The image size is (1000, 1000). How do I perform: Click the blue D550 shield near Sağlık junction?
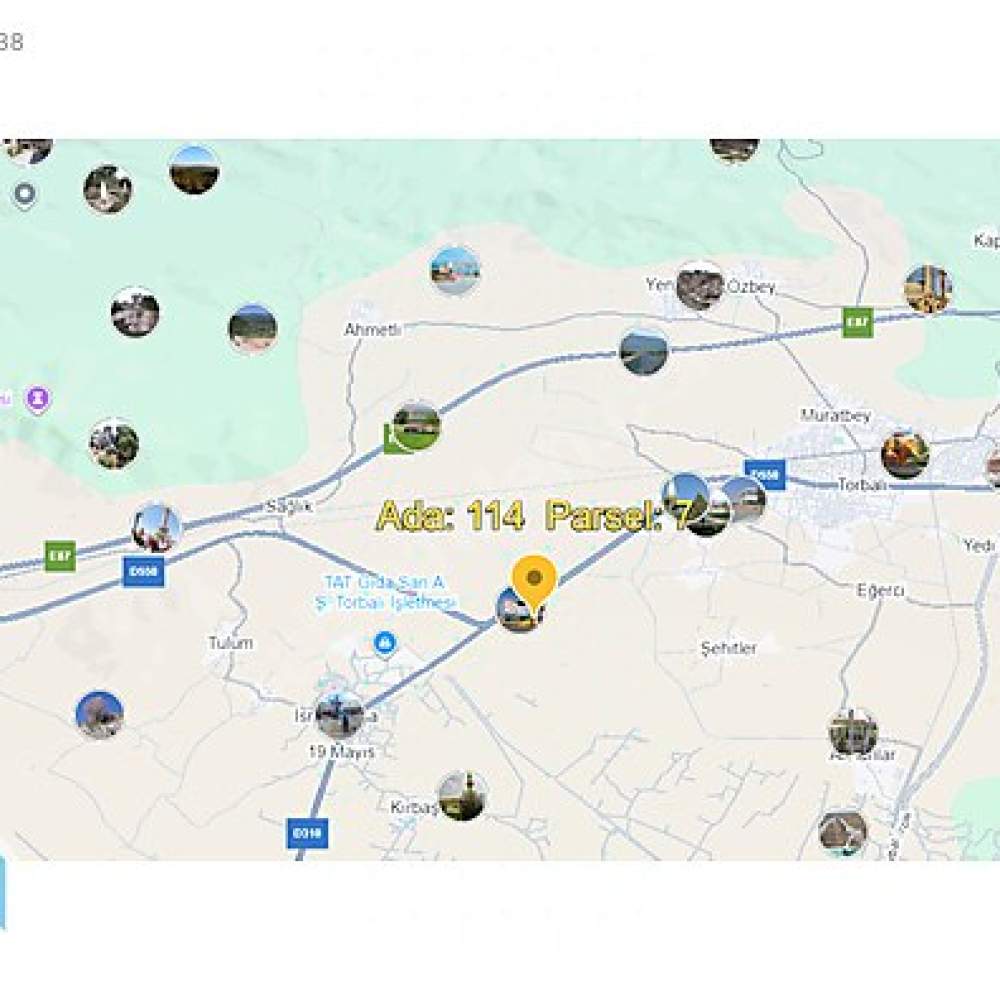pos(144,571)
